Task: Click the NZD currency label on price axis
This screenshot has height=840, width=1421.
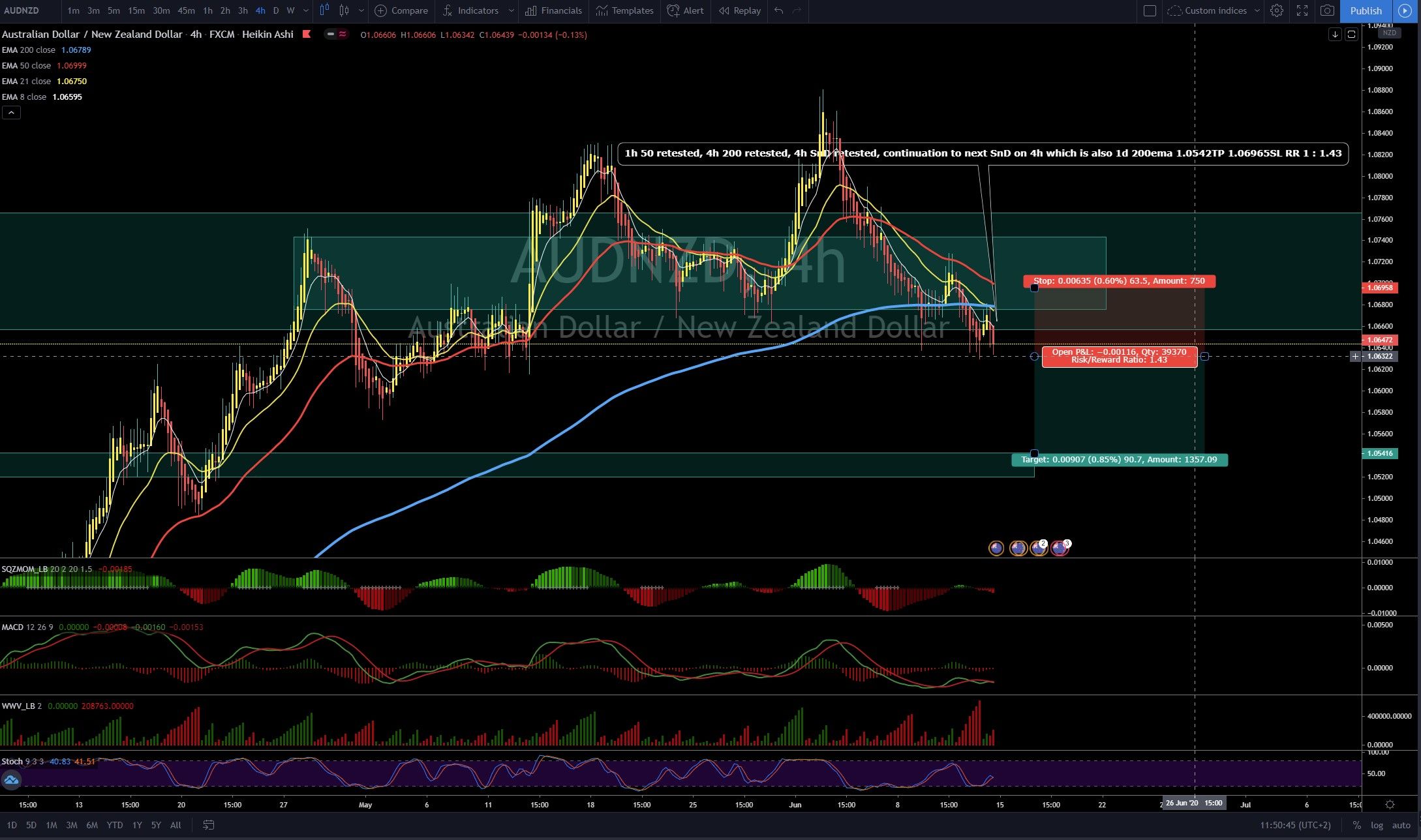Action: point(1390,33)
